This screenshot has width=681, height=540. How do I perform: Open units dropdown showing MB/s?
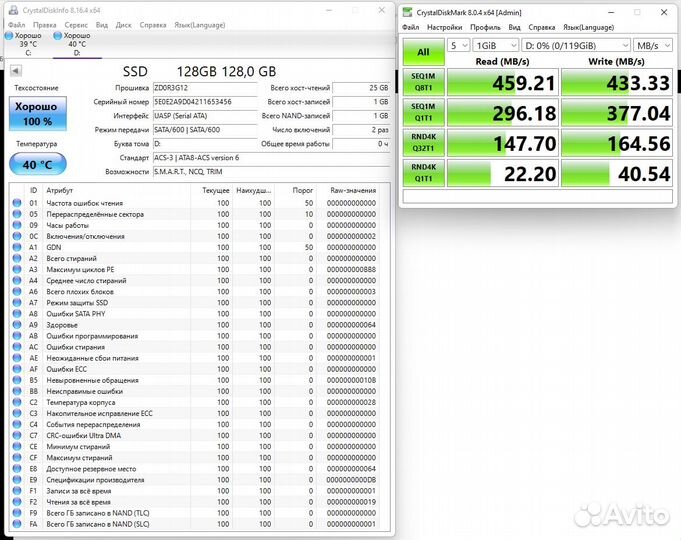(653, 46)
